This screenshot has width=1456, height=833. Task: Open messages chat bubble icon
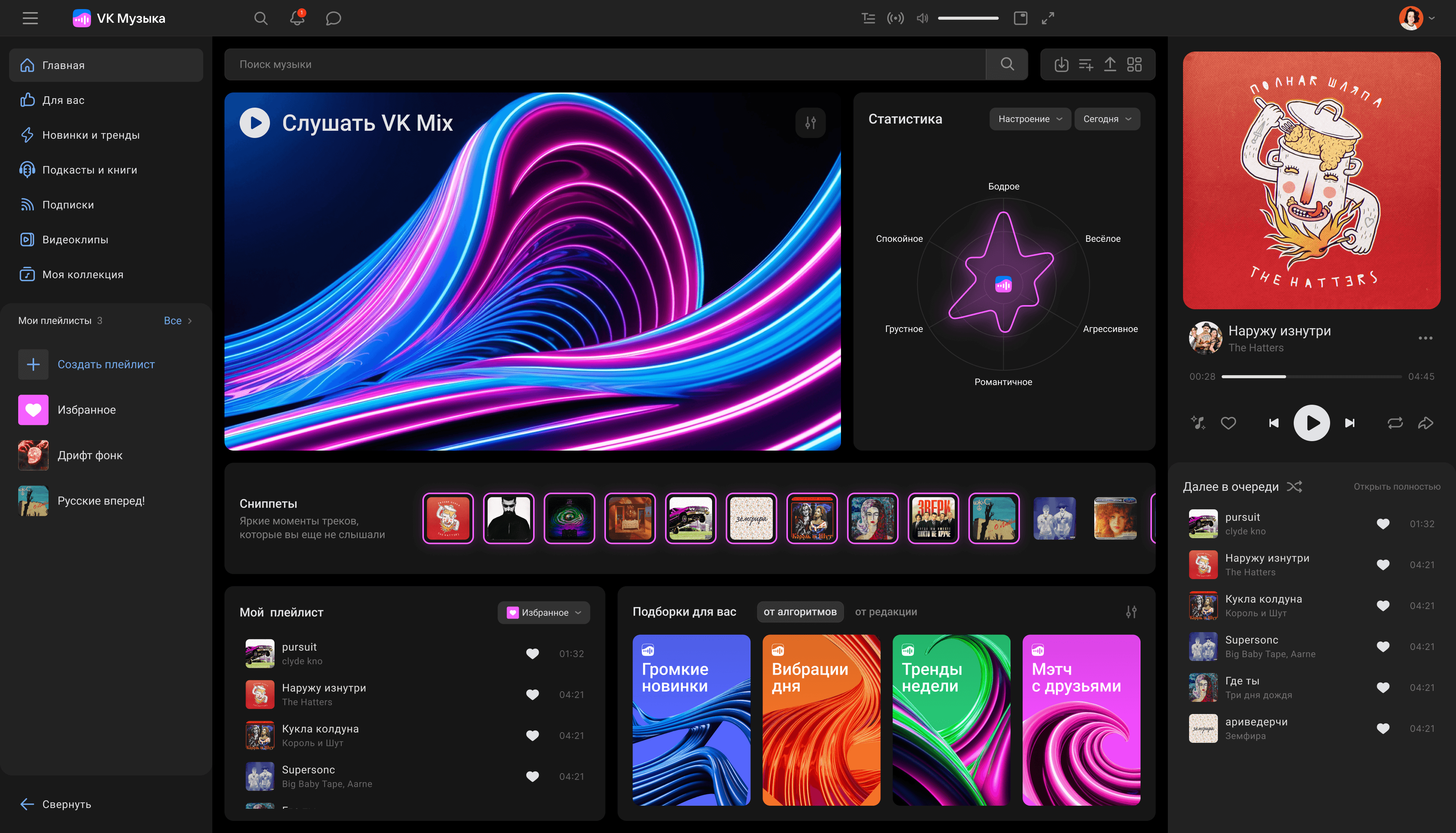(x=333, y=18)
